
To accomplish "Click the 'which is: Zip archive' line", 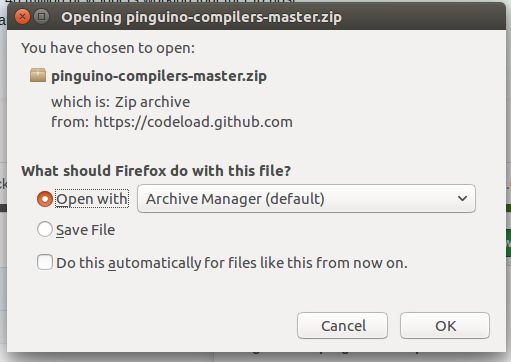I will 121,102.
